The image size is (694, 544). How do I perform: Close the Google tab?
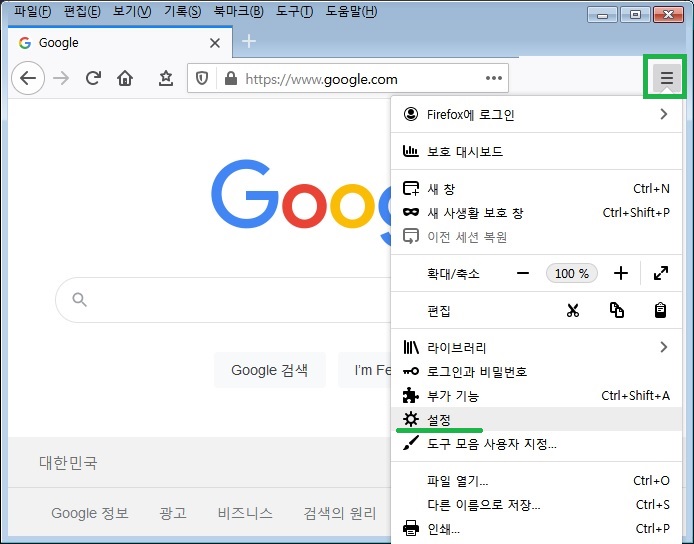click(x=215, y=43)
